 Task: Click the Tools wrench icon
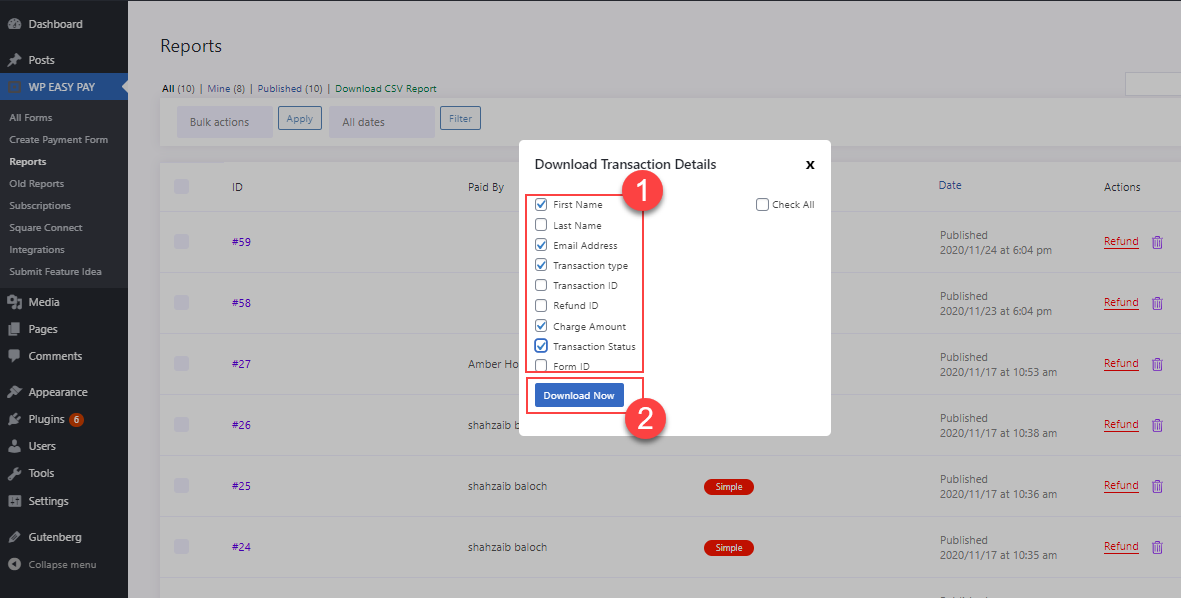click(x=14, y=473)
